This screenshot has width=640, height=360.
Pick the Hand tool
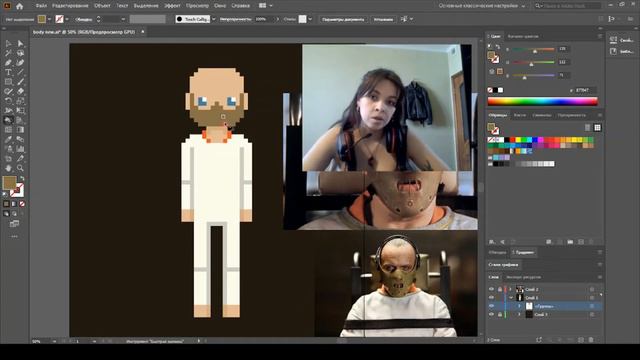8,168
